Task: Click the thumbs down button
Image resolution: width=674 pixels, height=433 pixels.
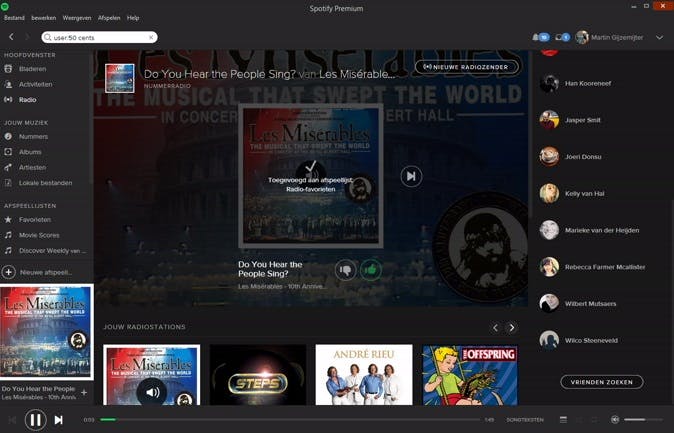Action: [346, 270]
